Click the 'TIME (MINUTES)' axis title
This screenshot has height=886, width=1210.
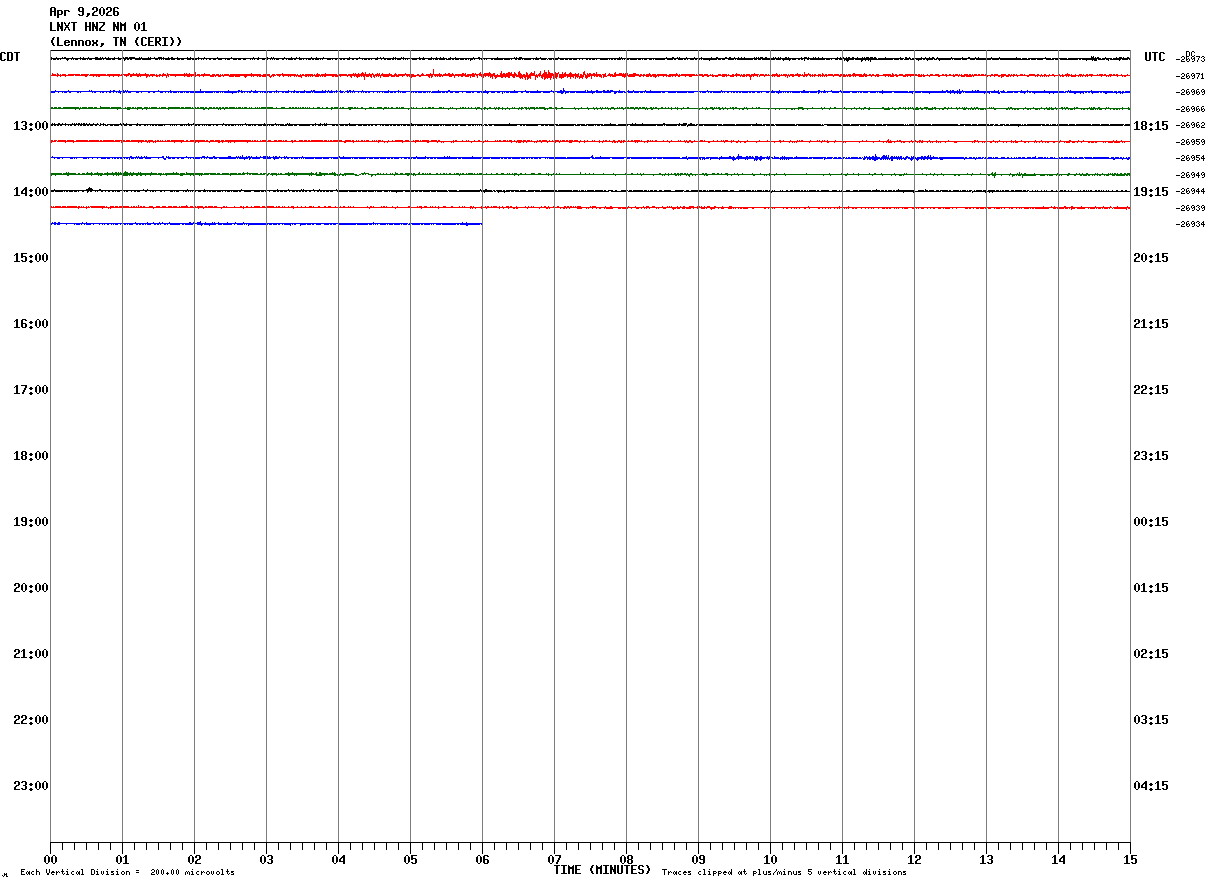(602, 870)
